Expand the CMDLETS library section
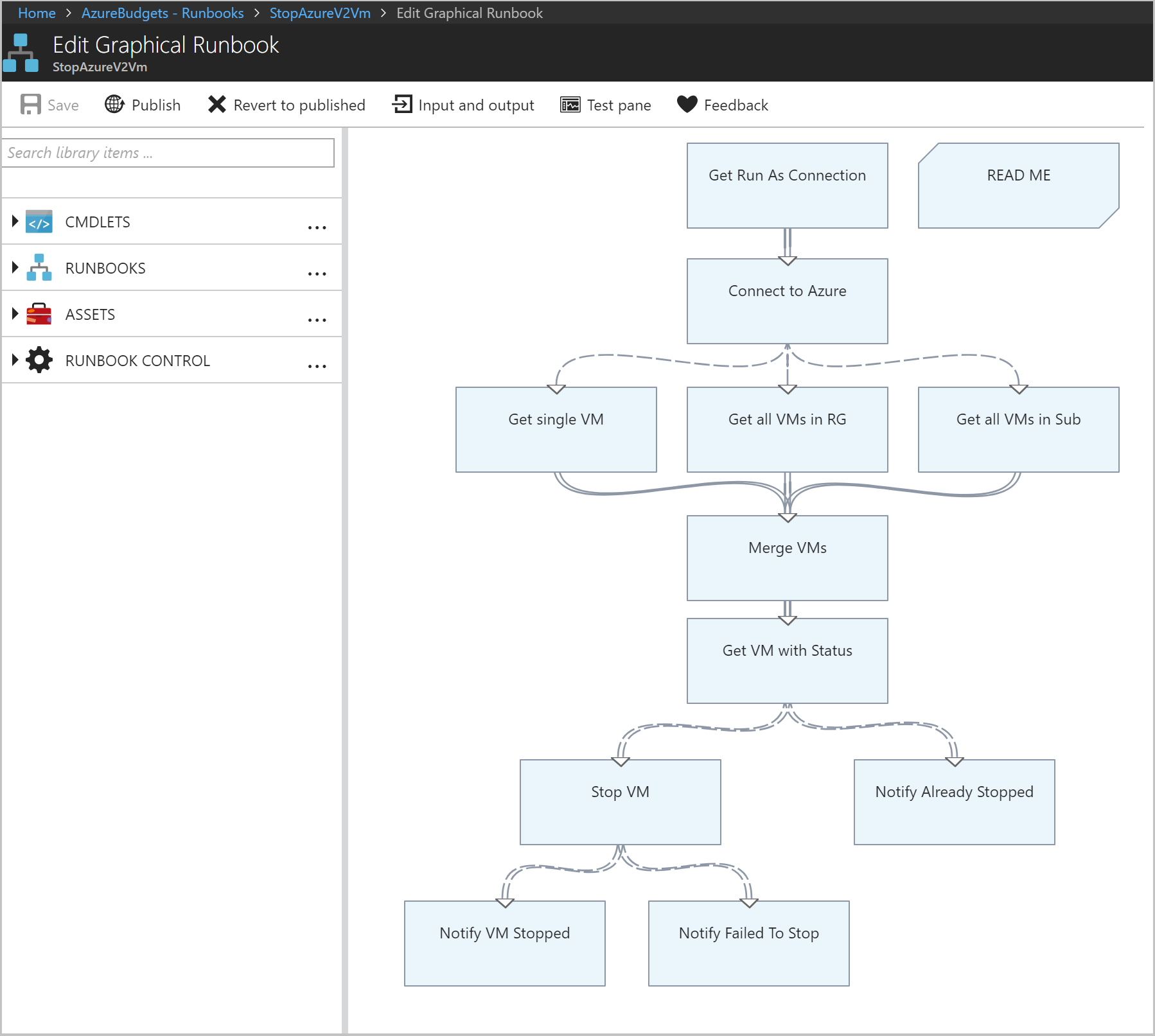The width and height of the screenshot is (1155, 1036). click(15, 222)
